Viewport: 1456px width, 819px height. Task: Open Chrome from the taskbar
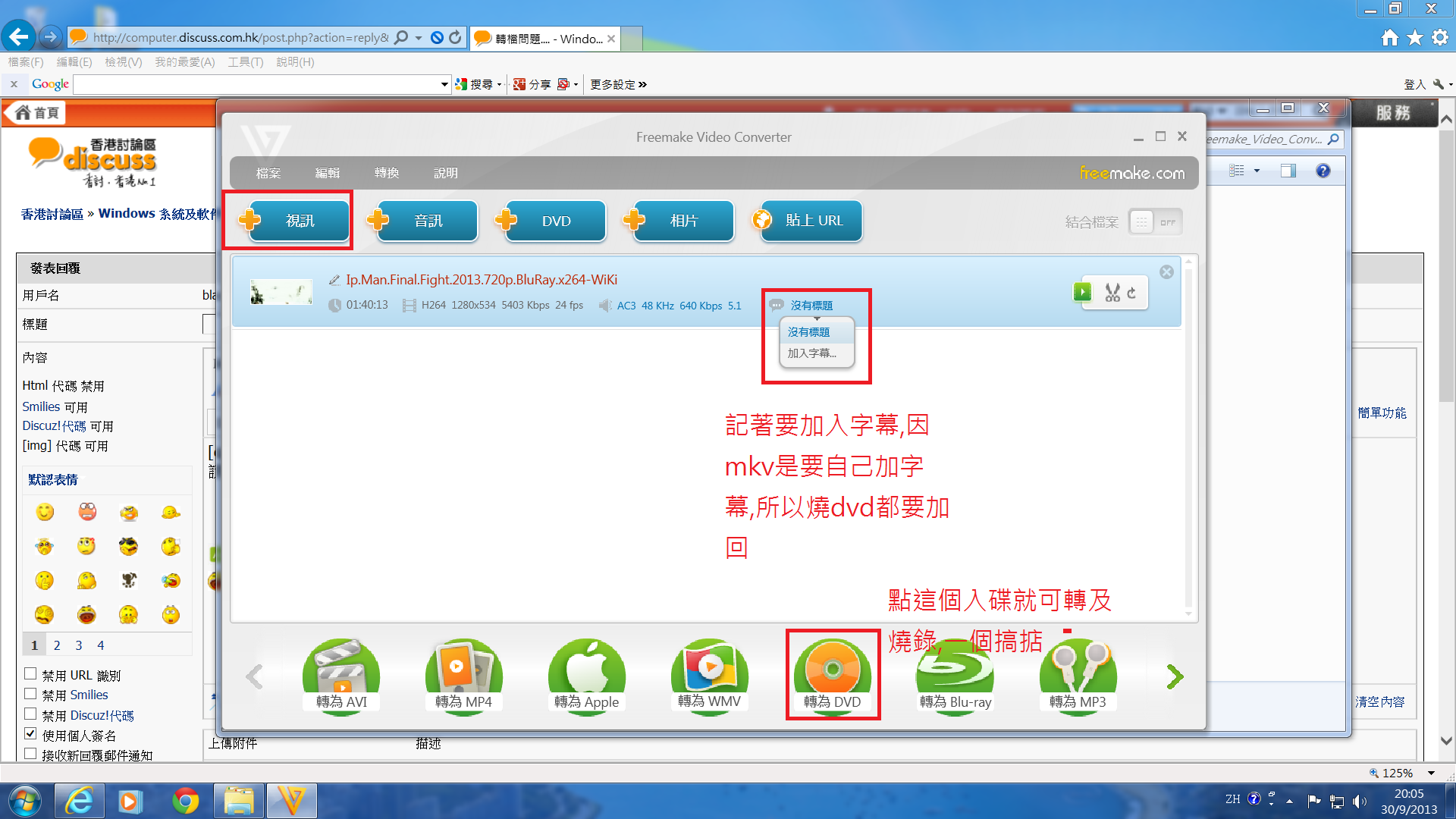point(184,801)
